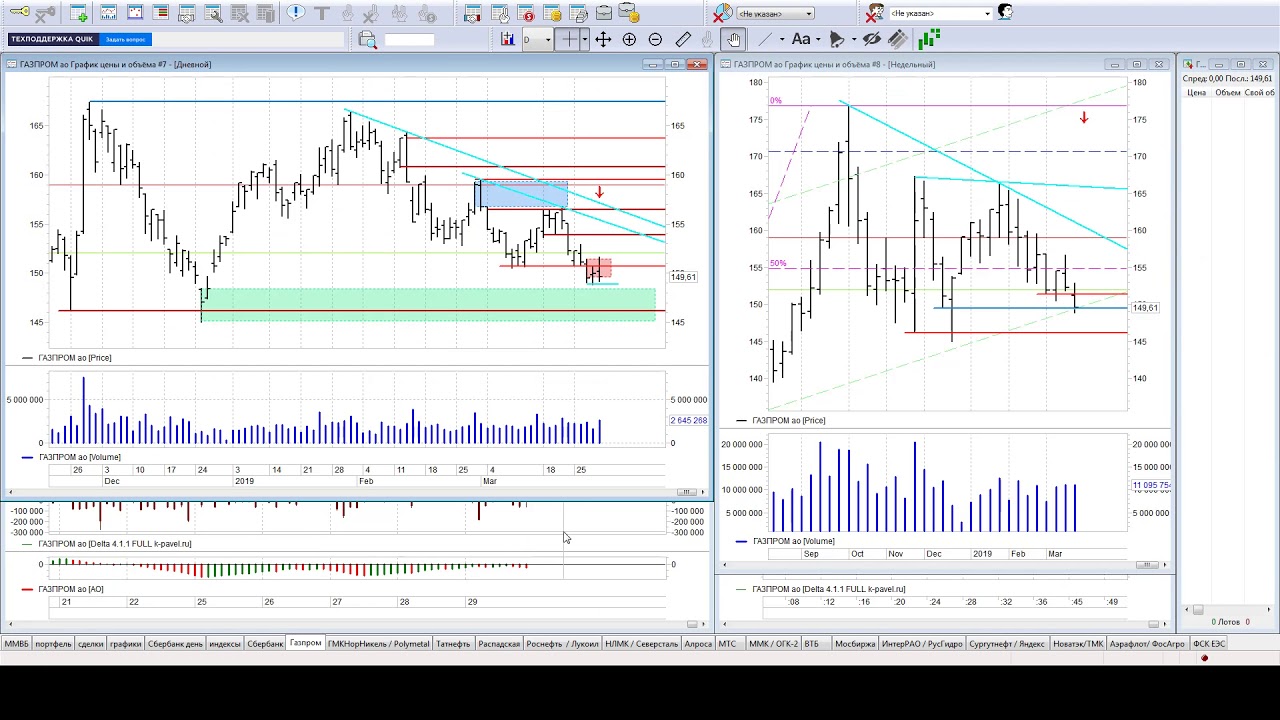This screenshot has height=720, width=1280.
Task: Click the alert bell icon
Action: [837, 39]
